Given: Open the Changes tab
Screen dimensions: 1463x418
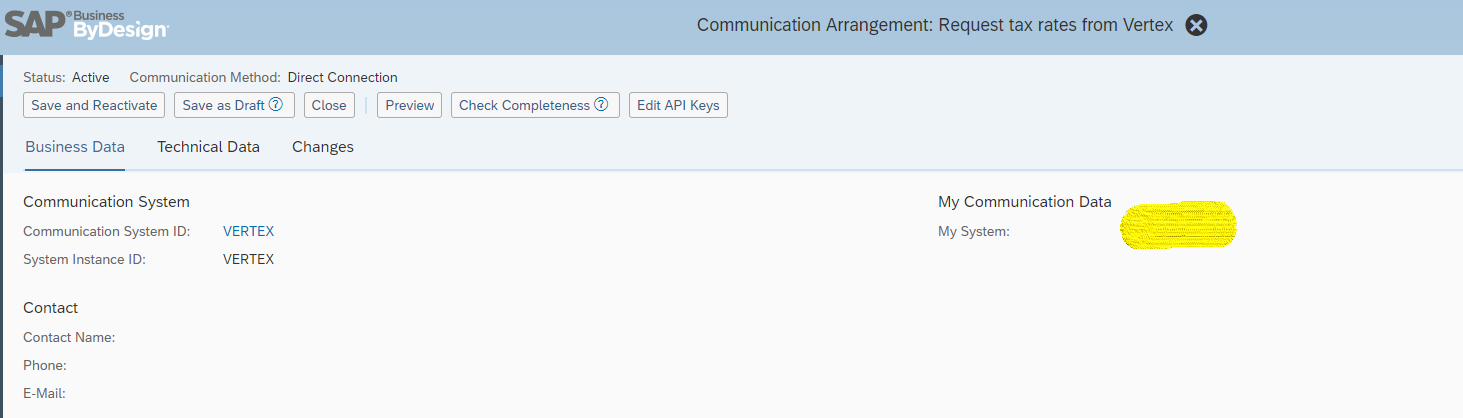Looking at the screenshot, I should pyautogui.click(x=323, y=147).
